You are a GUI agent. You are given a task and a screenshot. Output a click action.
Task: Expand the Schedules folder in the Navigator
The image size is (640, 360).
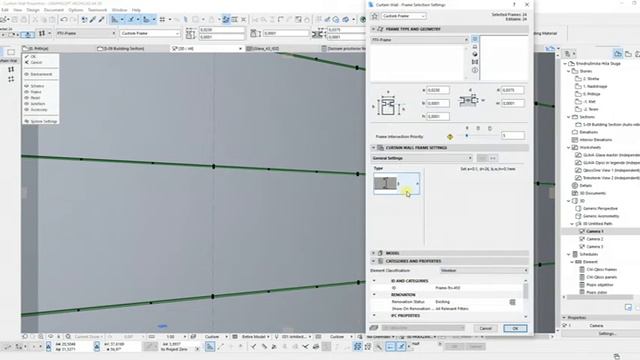[x=569, y=254]
